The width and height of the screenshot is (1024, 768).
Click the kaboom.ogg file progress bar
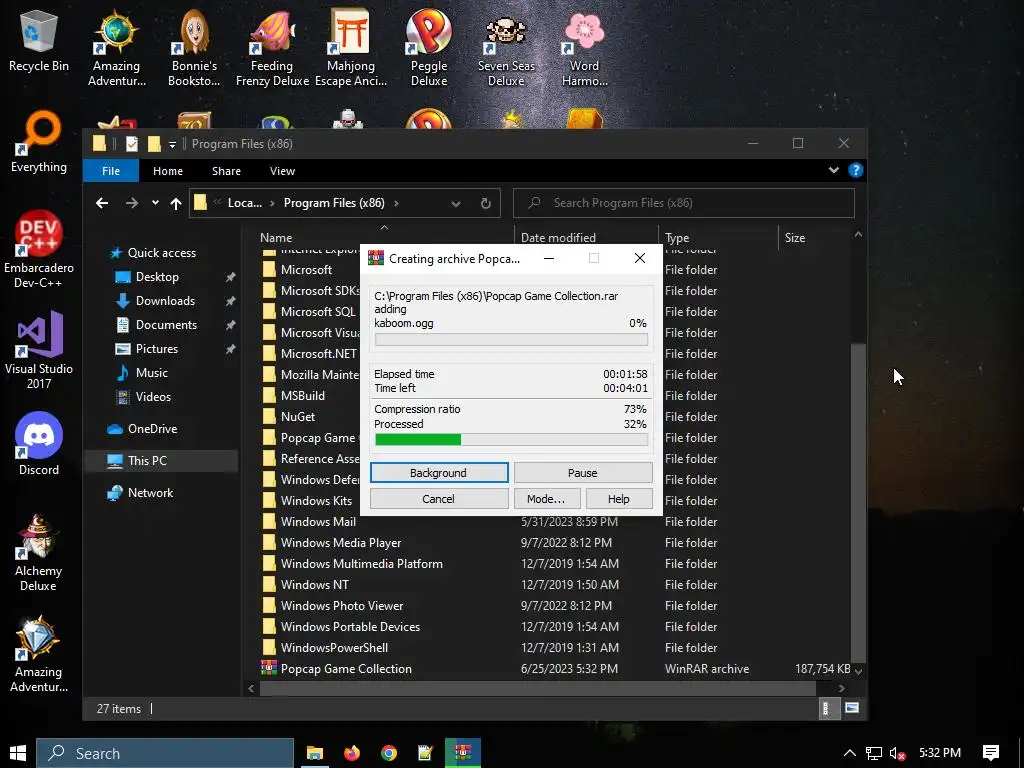511,340
